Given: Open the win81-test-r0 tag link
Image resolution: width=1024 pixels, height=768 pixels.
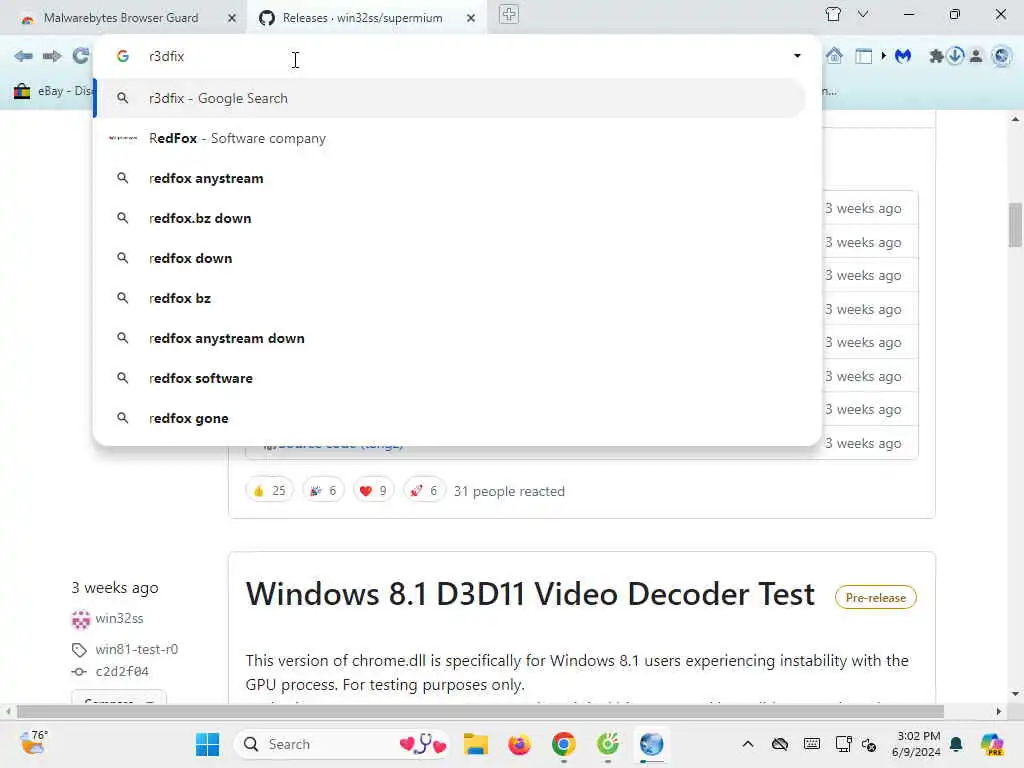Looking at the screenshot, I should (136, 649).
